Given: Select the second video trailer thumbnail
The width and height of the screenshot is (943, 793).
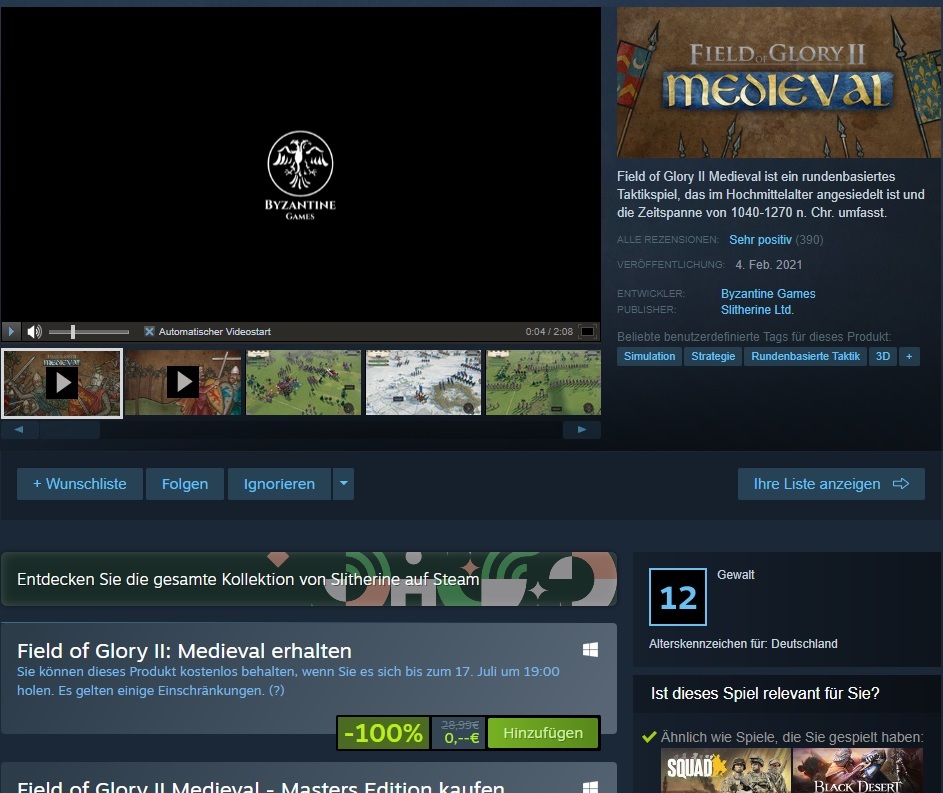Looking at the screenshot, I should pyautogui.click(x=183, y=382).
